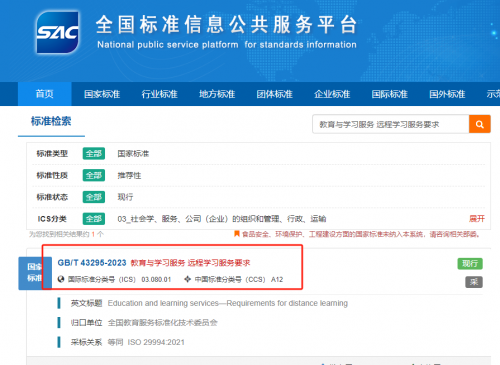Select 全部 for 标准状态 filter
This screenshot has height=365, width=500.
coord(94,197)
